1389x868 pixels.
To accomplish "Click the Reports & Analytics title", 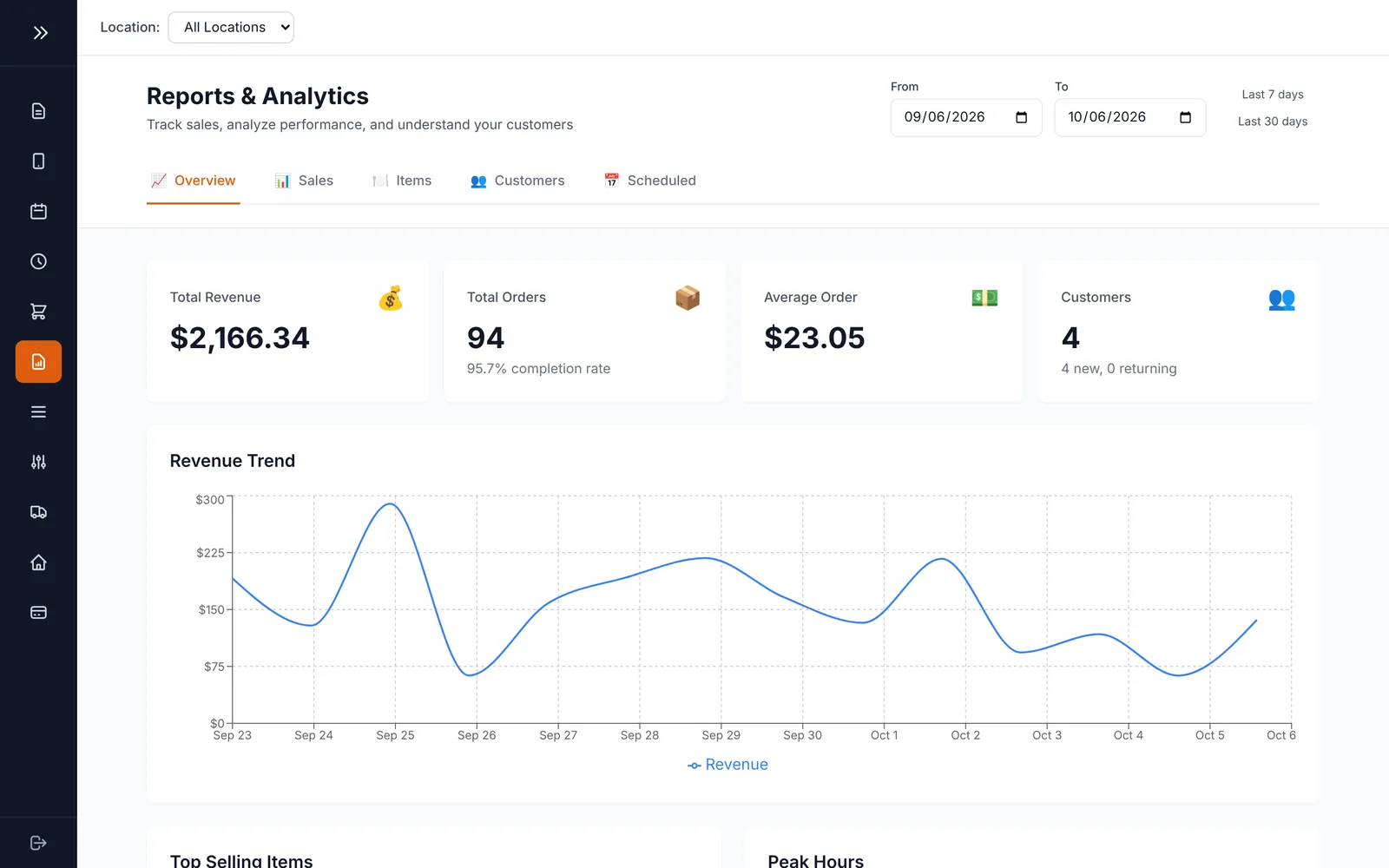I will (258, 95).
